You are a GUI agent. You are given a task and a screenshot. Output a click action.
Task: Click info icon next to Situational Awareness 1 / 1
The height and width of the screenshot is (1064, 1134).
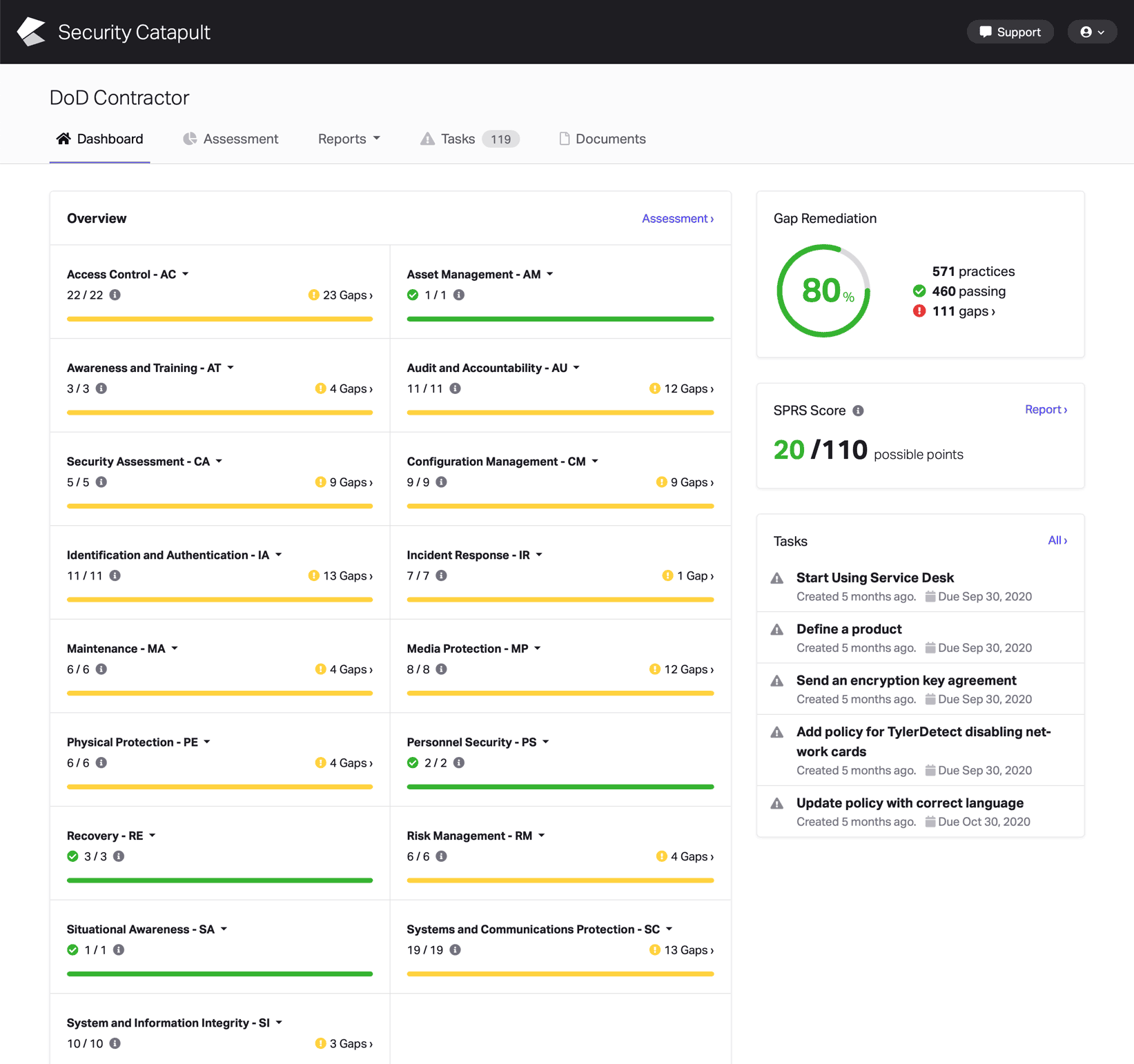coord(119,949)
